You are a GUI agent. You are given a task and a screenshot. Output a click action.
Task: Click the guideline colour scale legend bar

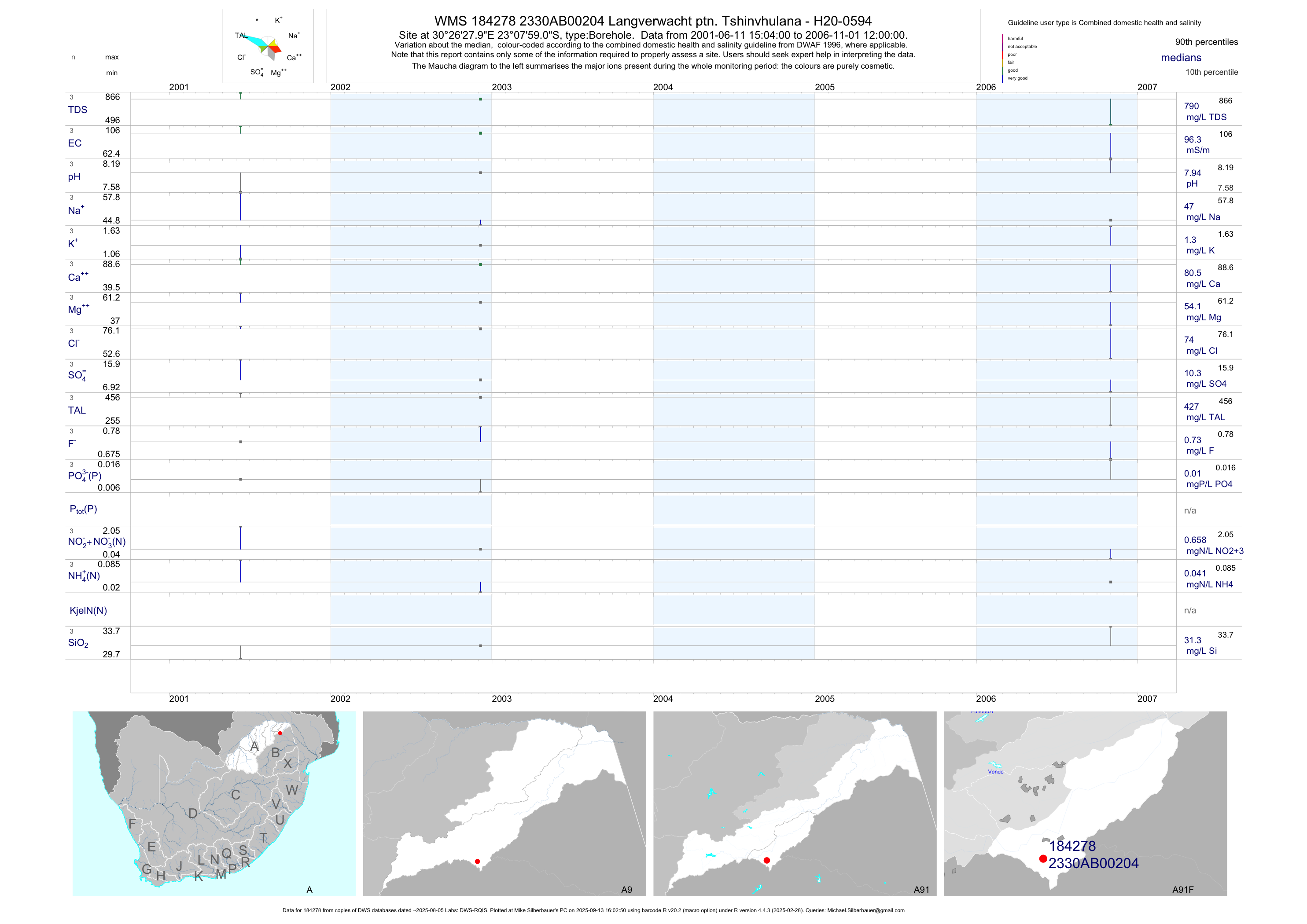(x=1002, y=58)
